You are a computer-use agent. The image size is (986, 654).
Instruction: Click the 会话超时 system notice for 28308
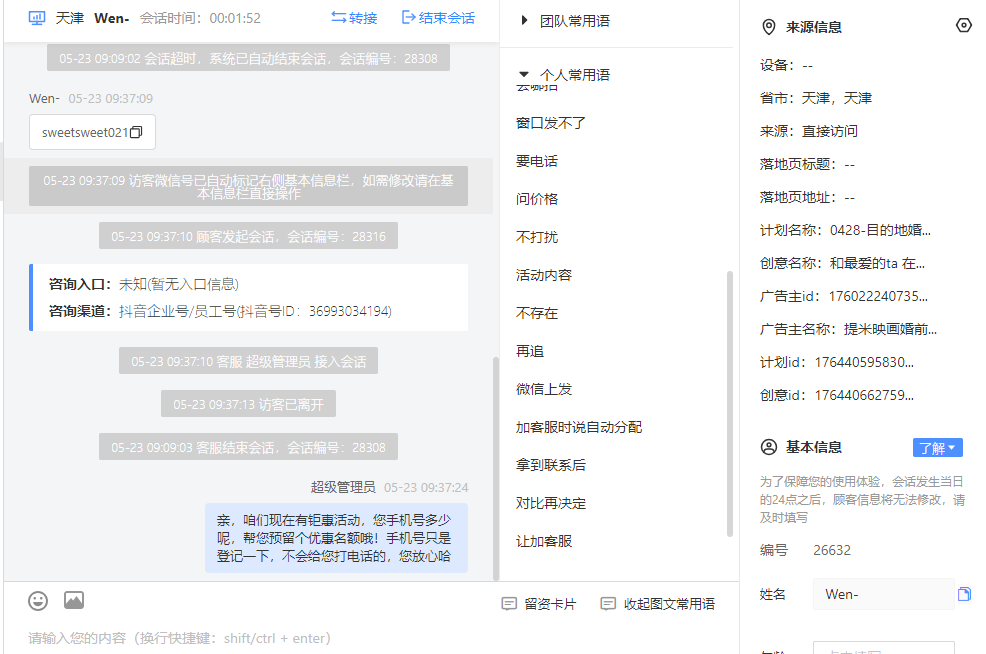point(248,58)
